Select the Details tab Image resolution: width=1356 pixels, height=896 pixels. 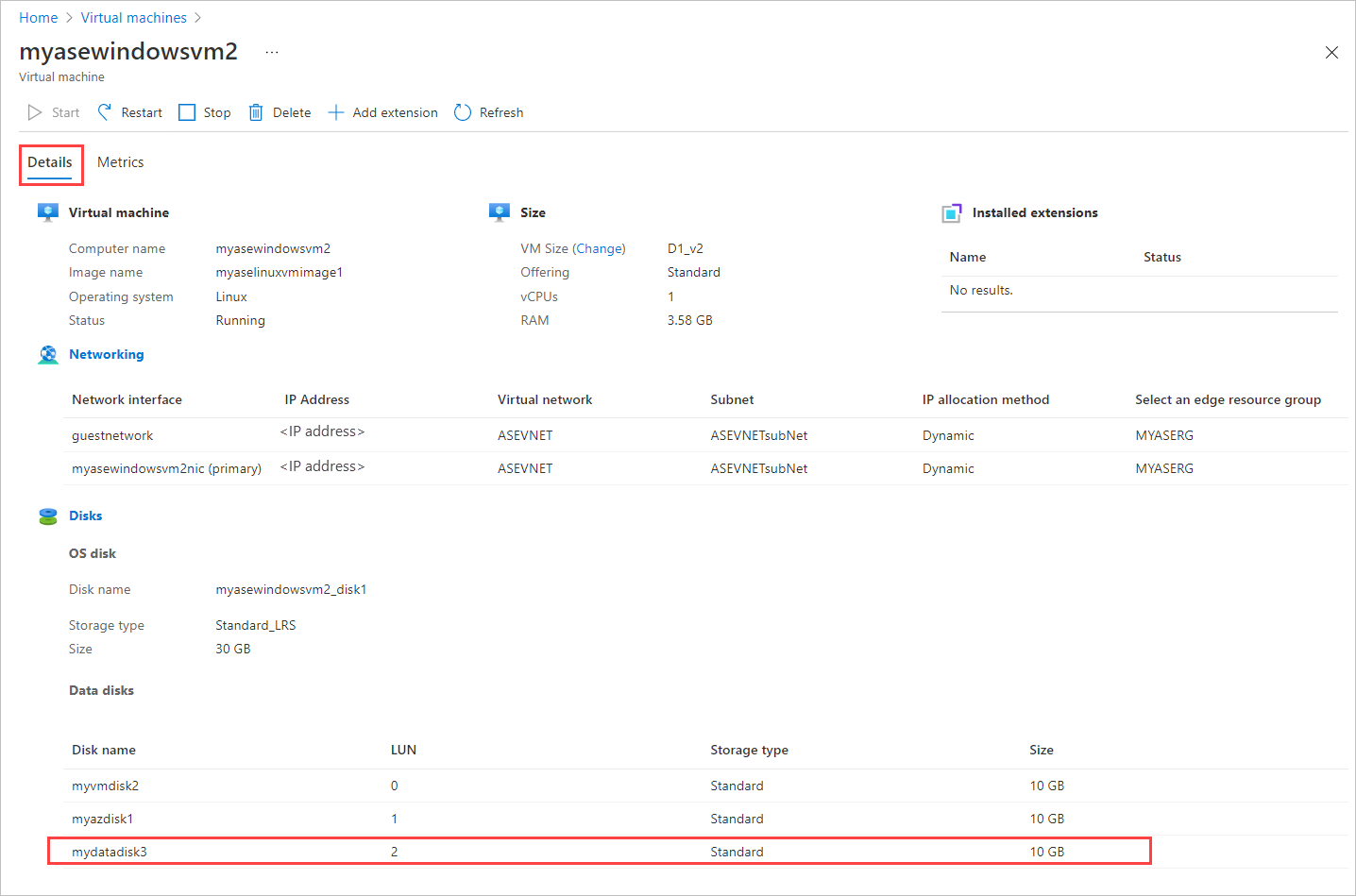coord(51,161)
